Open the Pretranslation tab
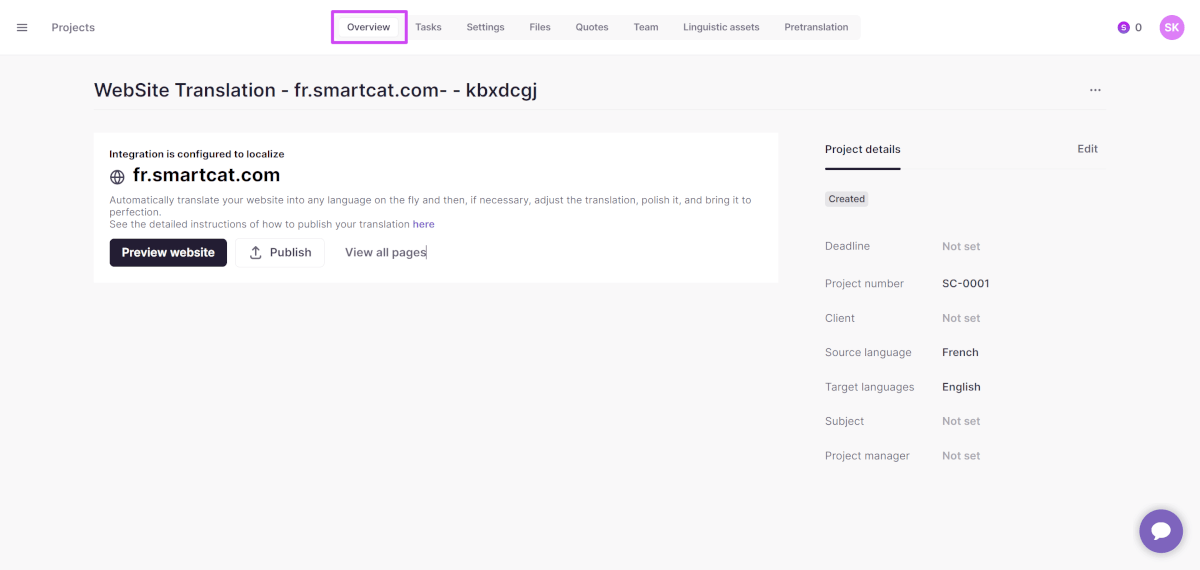Screen dimensions: 1200x570 click(x=816, y=27)
